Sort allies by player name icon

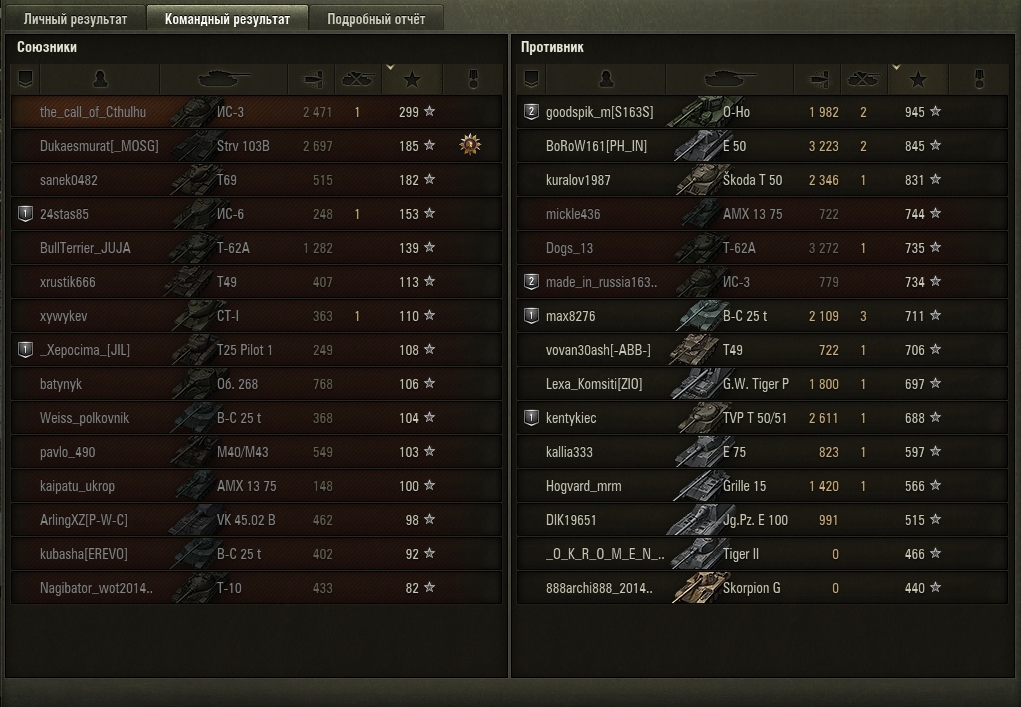(x=100, y=79)
